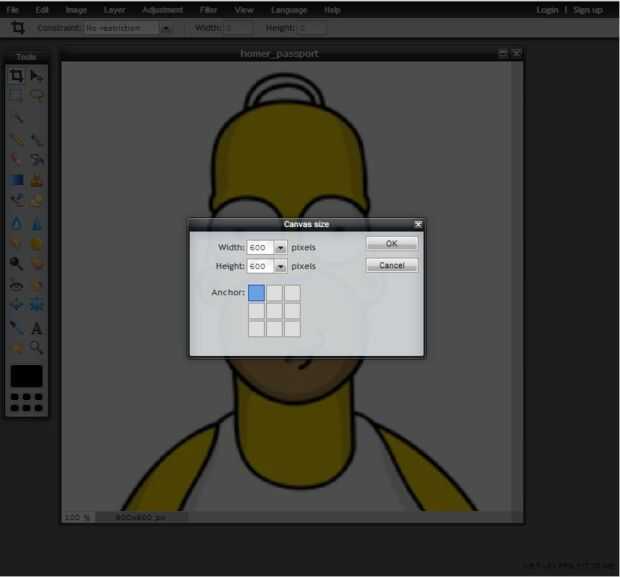Open the View menu
This screenshot has width=620, height=577.
point(244,10)
